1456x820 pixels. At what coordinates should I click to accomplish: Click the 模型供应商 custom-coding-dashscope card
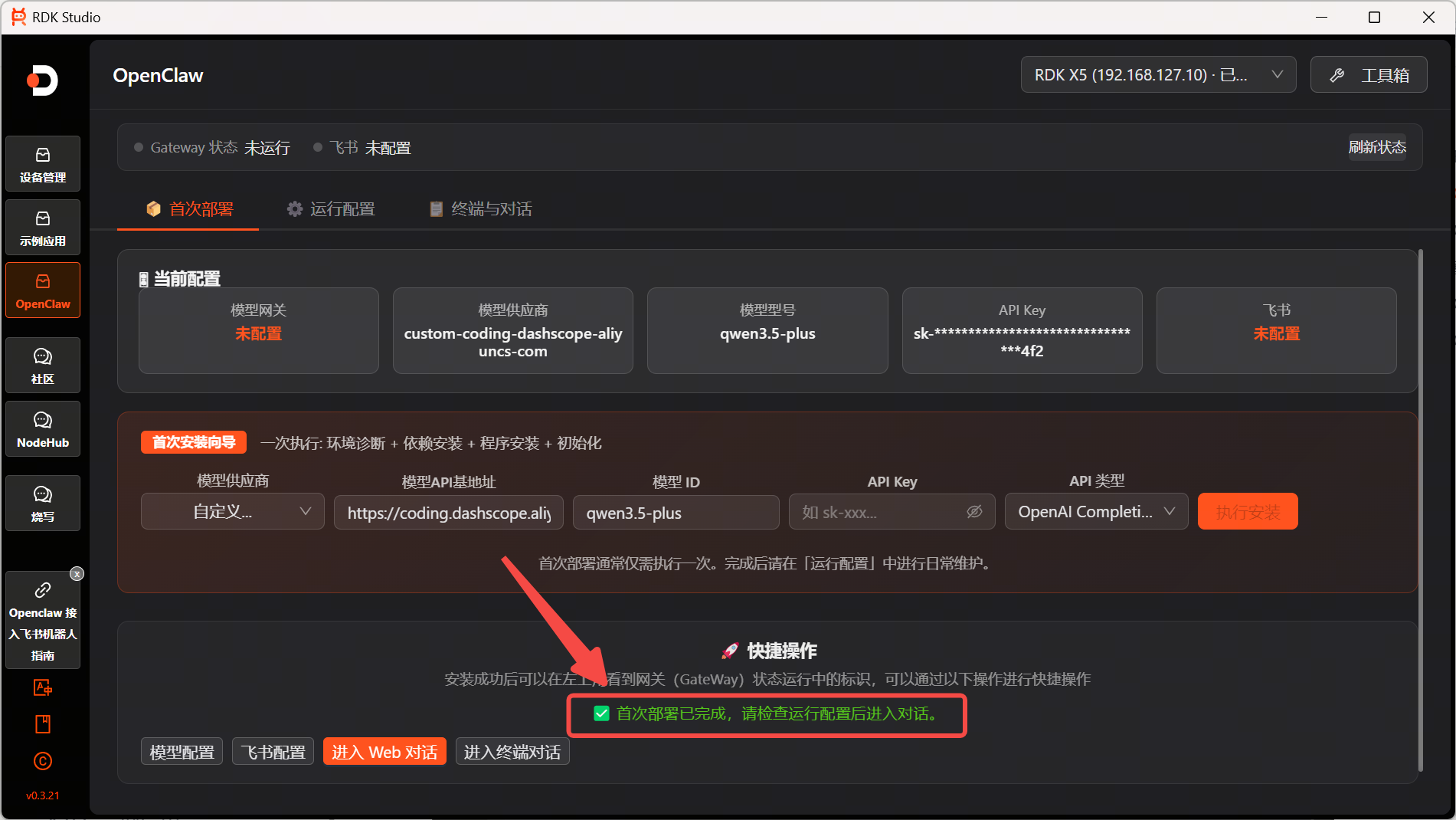pos(513,330)
